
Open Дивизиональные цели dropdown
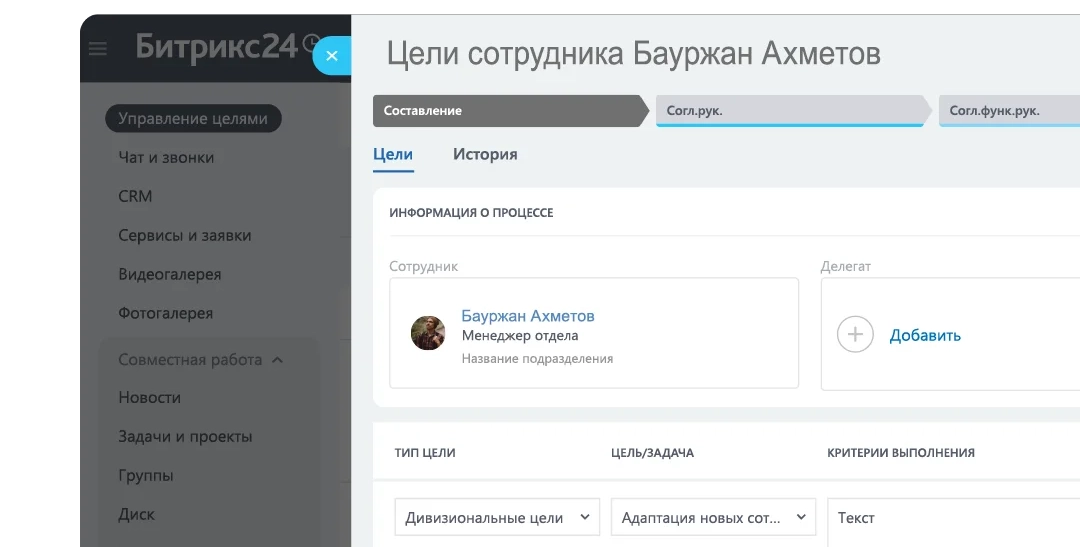click(497, 517)
